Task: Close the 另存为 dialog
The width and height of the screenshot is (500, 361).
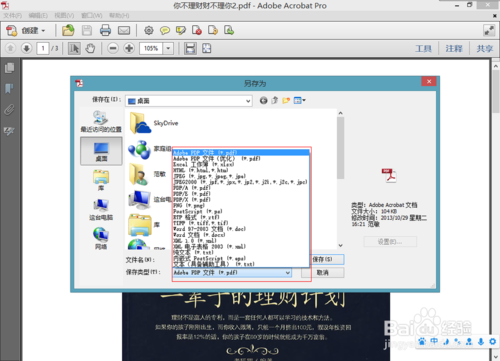Action: [x=429, y=81]
